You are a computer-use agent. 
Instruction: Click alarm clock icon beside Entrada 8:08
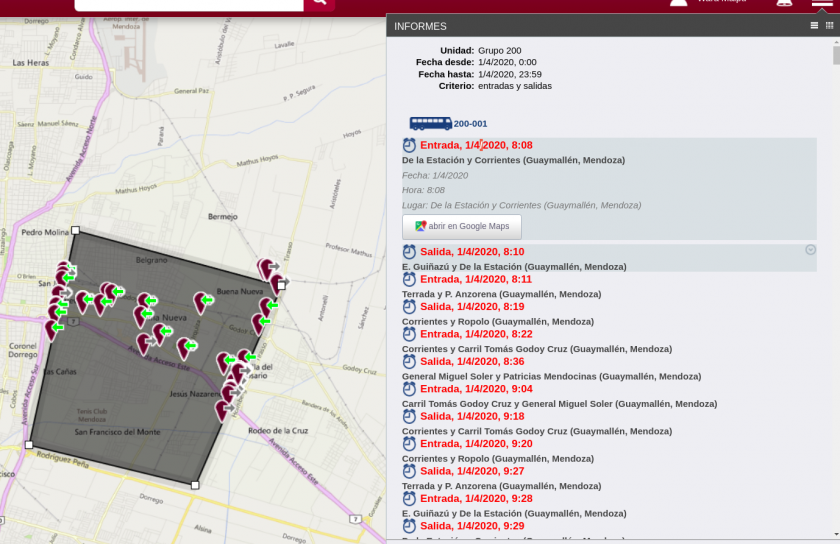point(409,145)
